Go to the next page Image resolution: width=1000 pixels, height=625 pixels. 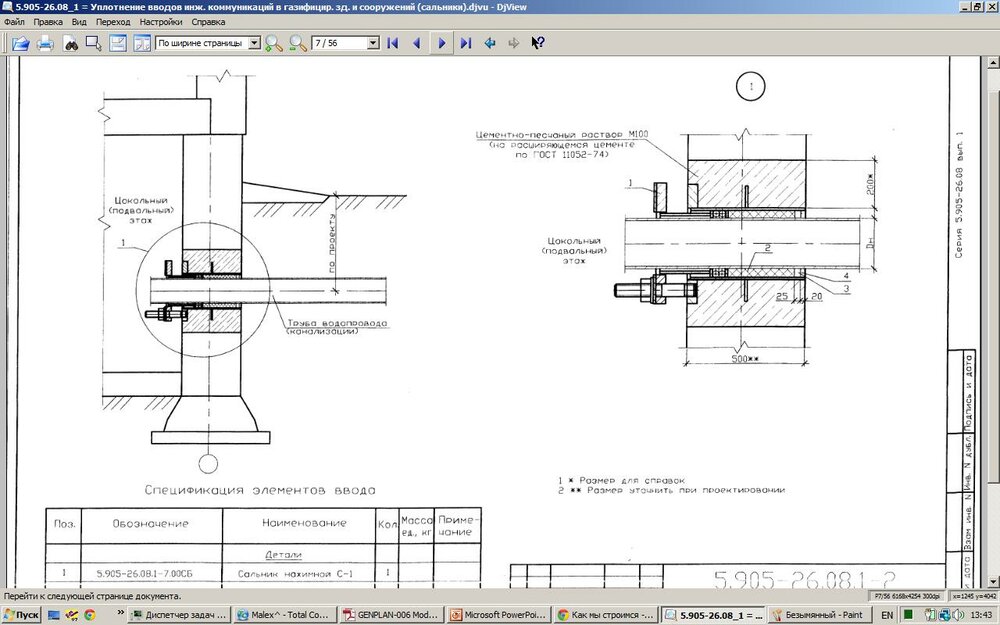(441, 43)
